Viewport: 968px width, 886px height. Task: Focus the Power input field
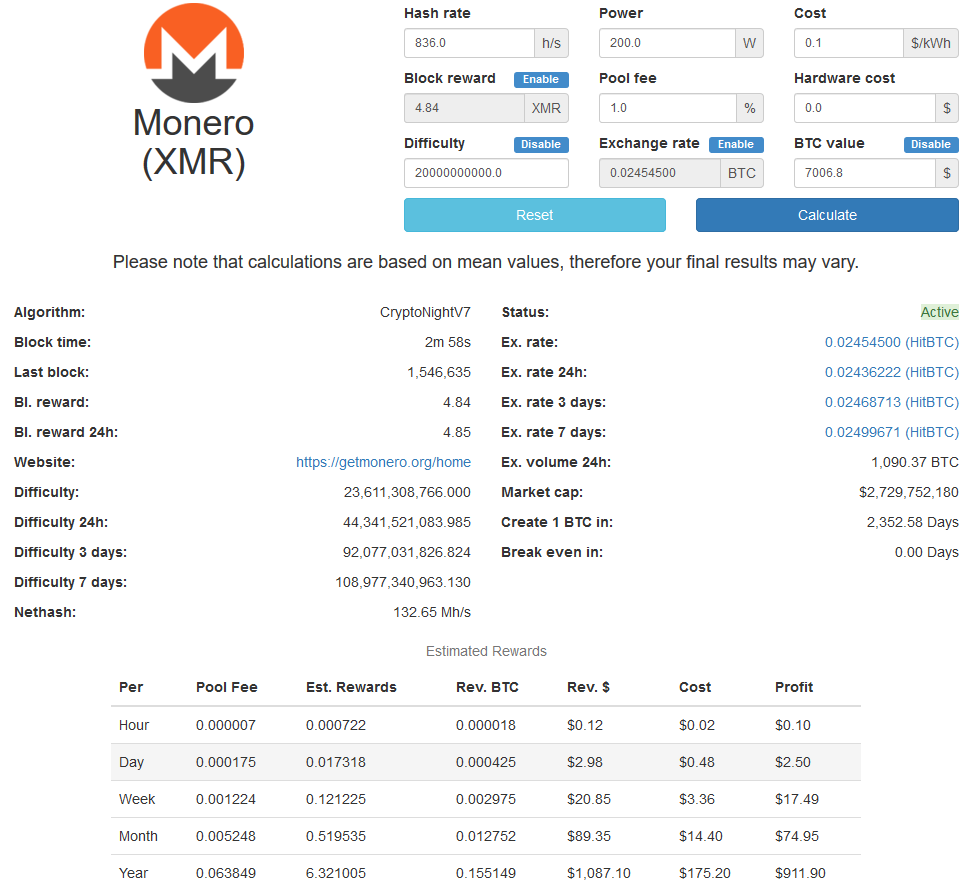point(667,43)
